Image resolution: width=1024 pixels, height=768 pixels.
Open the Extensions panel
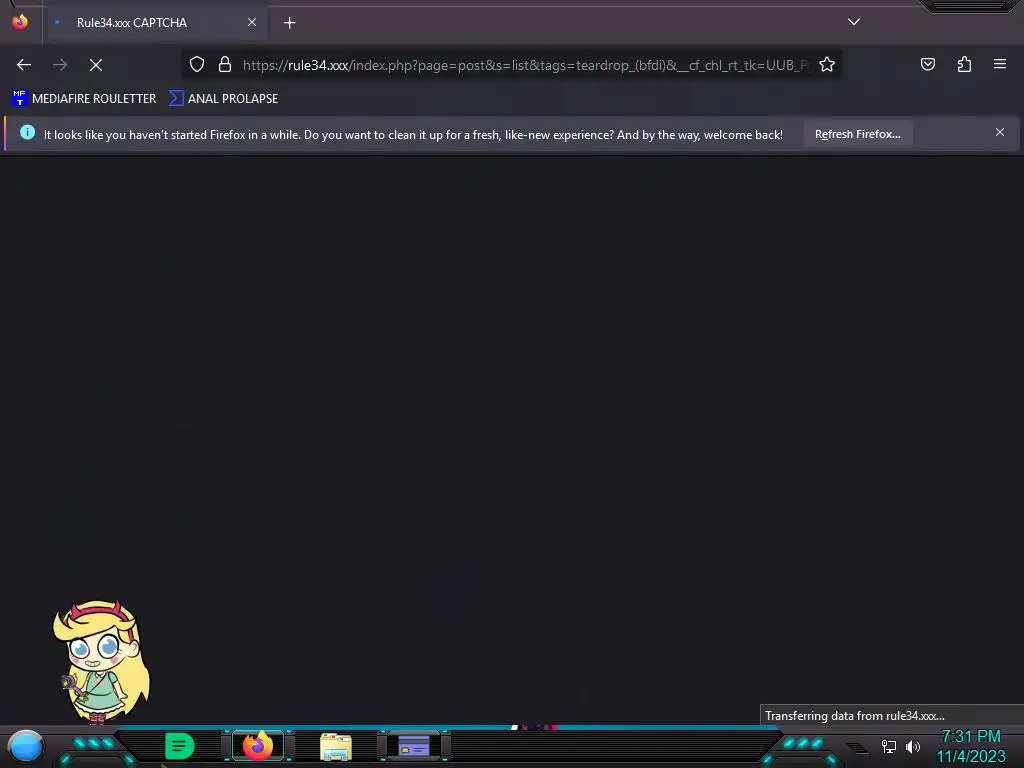[964, 64]
